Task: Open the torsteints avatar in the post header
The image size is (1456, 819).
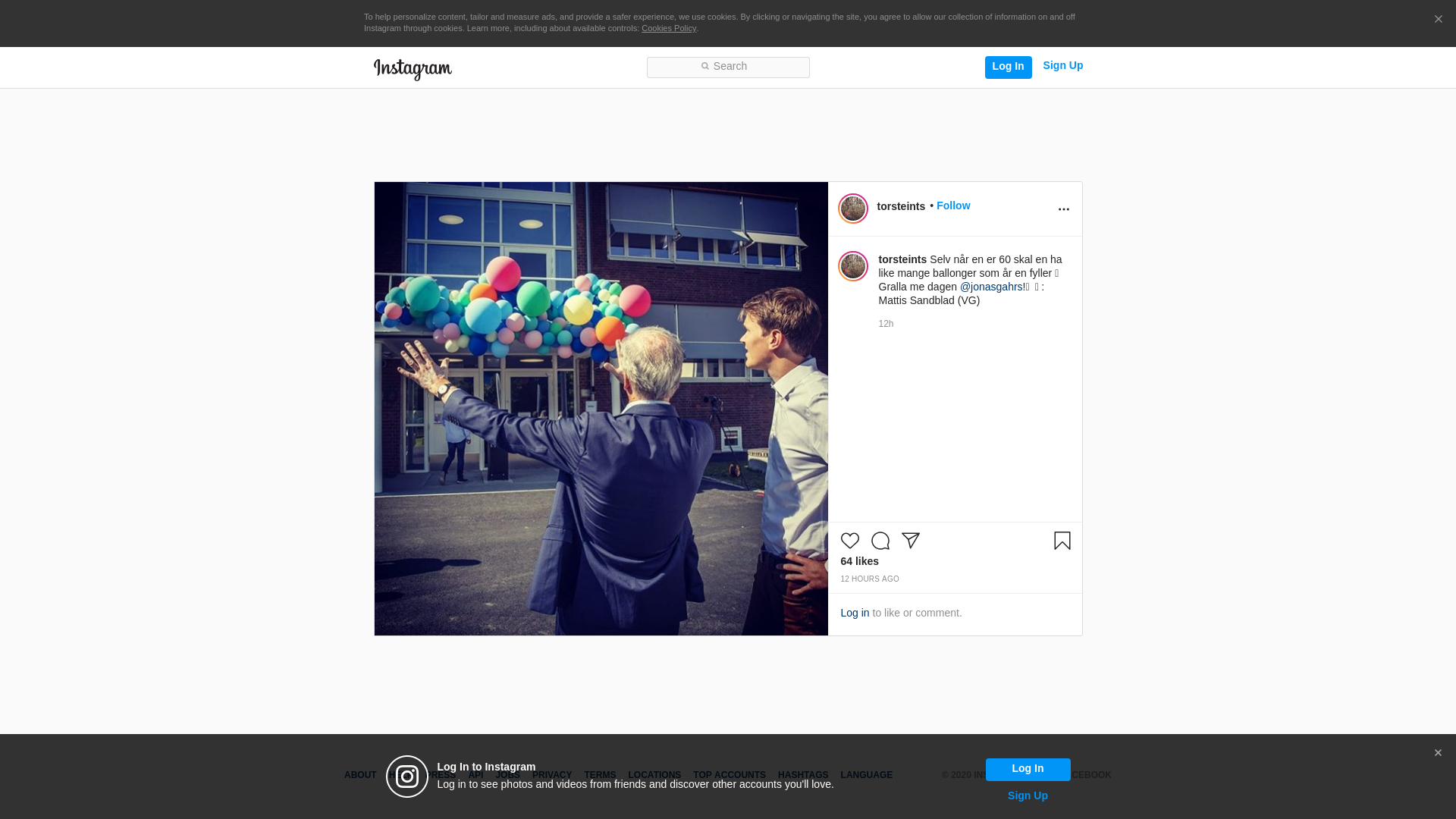Action: point(852,209)
